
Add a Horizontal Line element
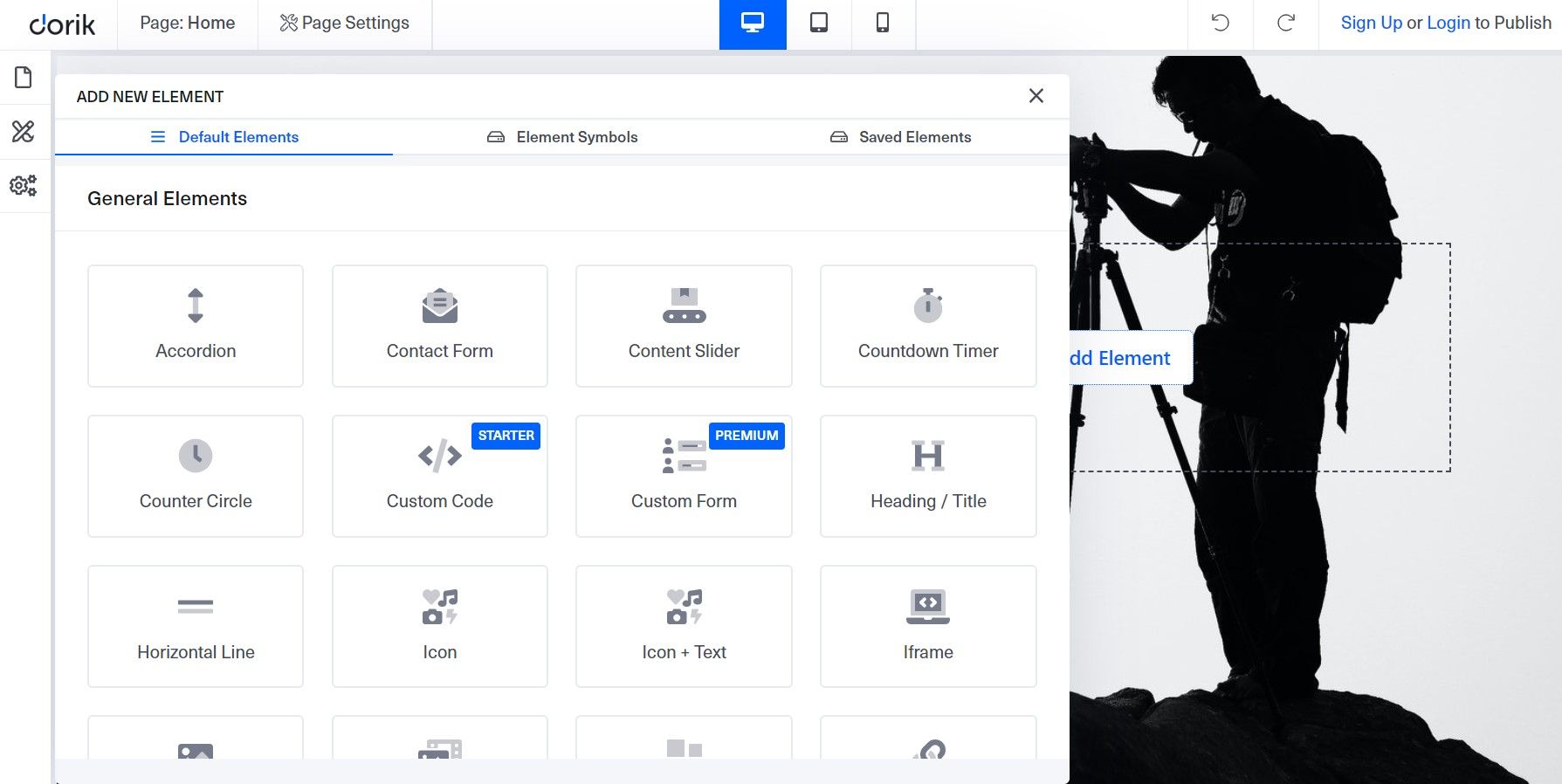[x=196, y=626]
